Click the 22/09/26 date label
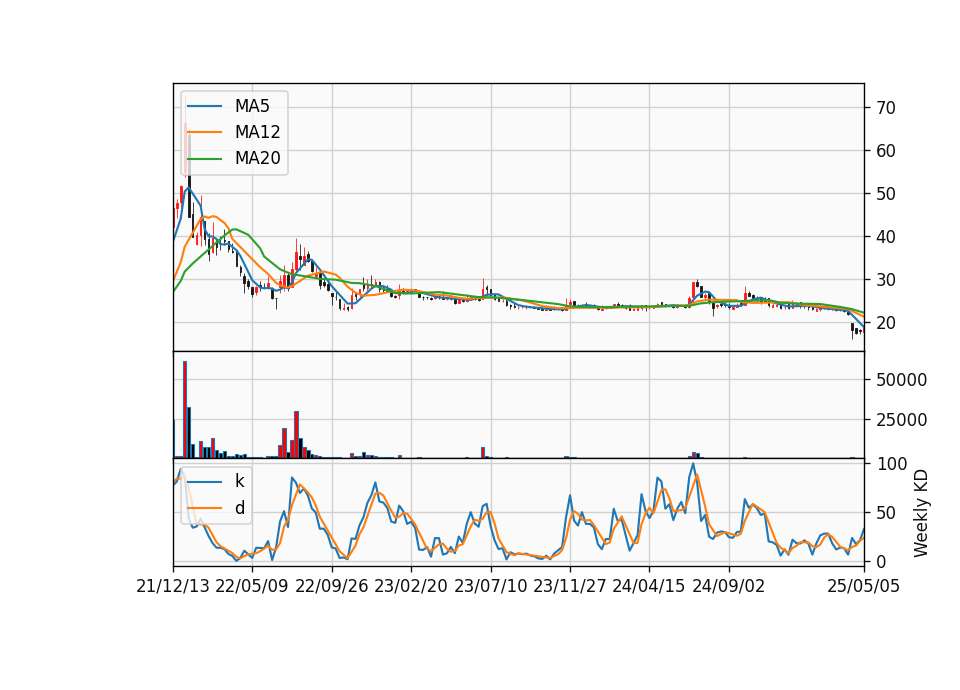 332,586
